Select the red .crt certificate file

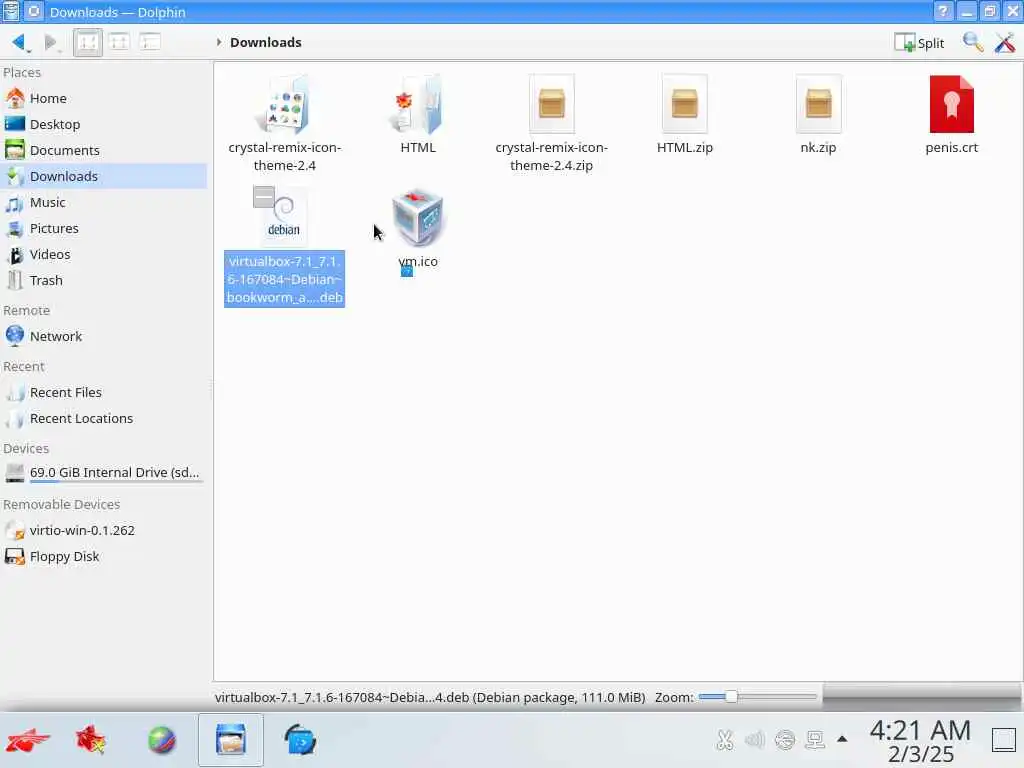(x=952, y=104)
